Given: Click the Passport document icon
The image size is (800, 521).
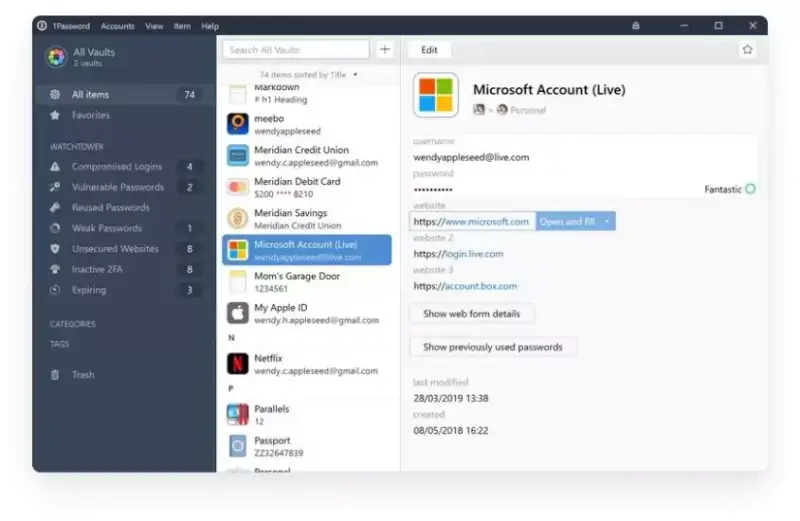Looking at the screenshot, I should 237,446.
